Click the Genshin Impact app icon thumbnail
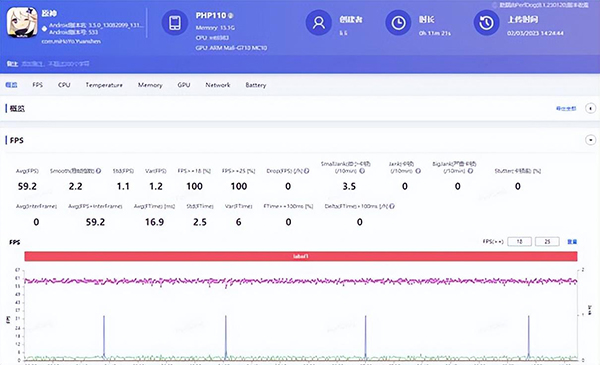 click(x=22, y=23)
